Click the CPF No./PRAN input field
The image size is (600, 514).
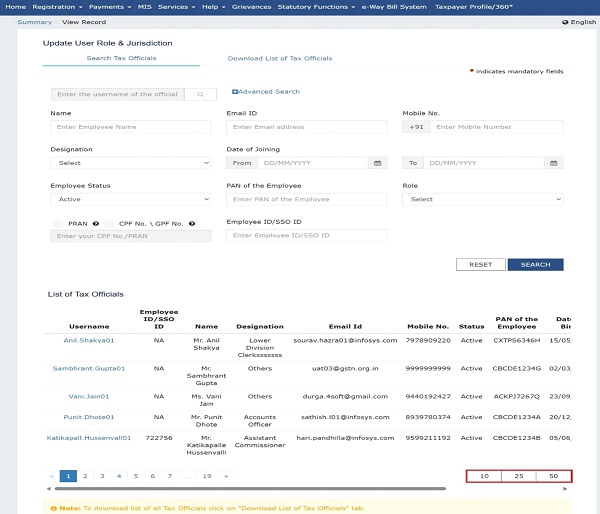click(130, 236)
